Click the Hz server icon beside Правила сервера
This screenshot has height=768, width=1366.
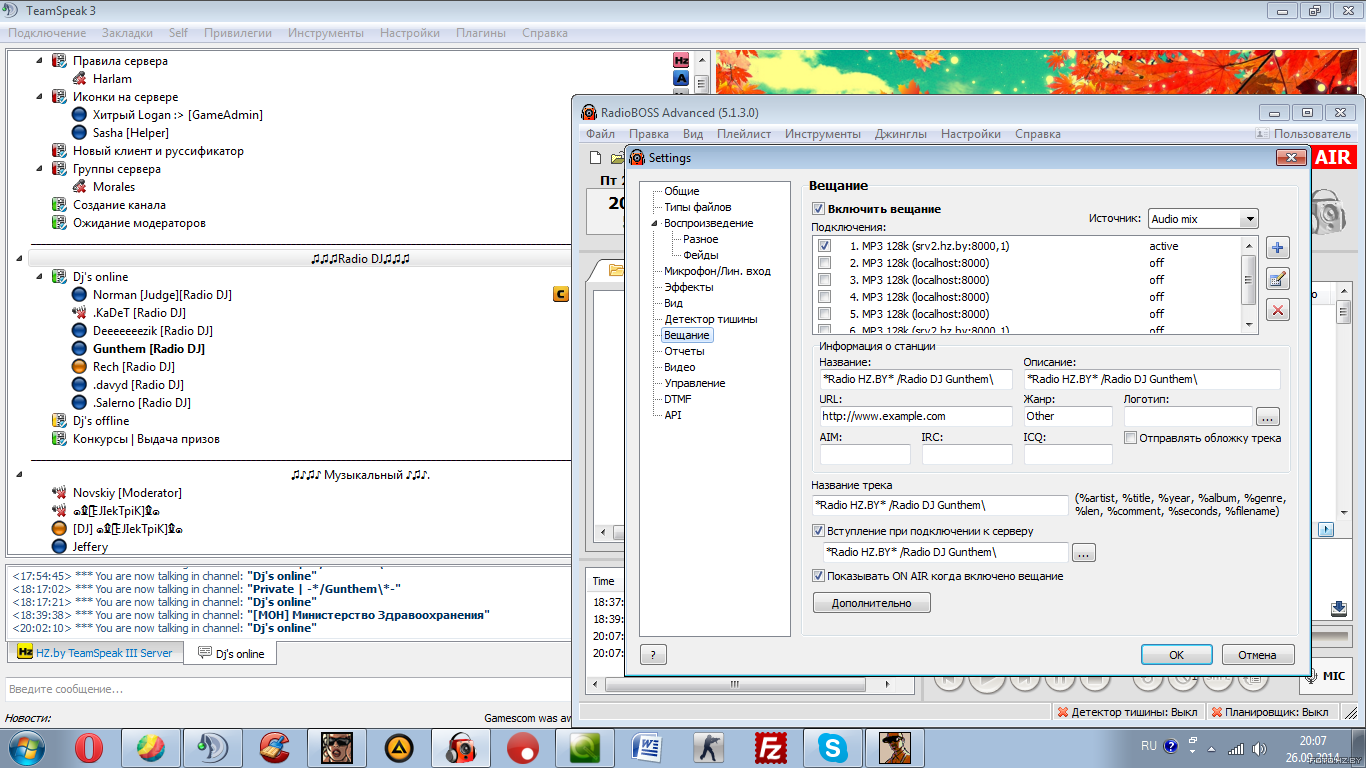(681, 60)
